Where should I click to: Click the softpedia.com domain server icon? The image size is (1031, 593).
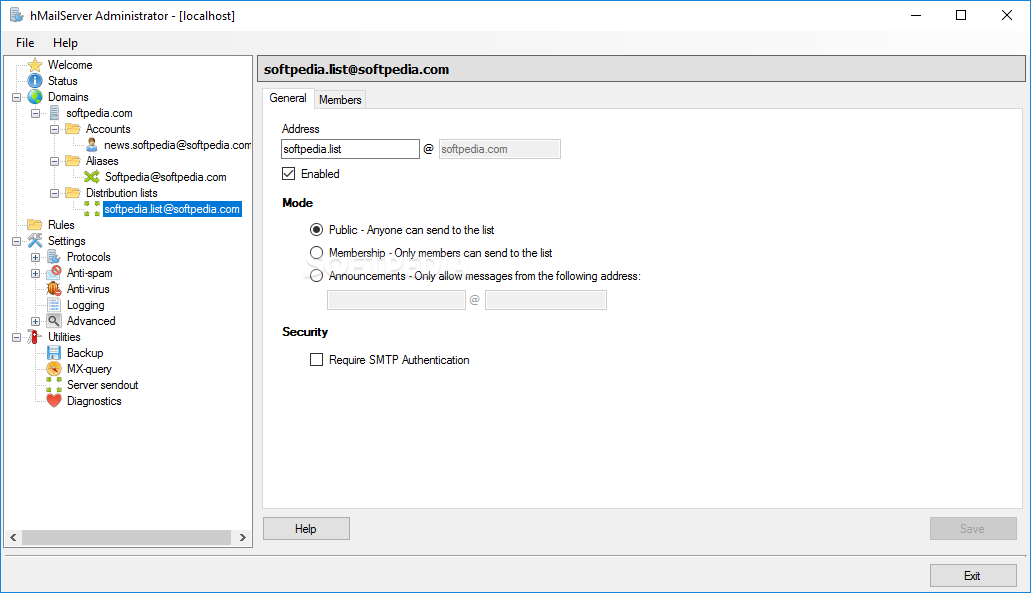[54, 113]
